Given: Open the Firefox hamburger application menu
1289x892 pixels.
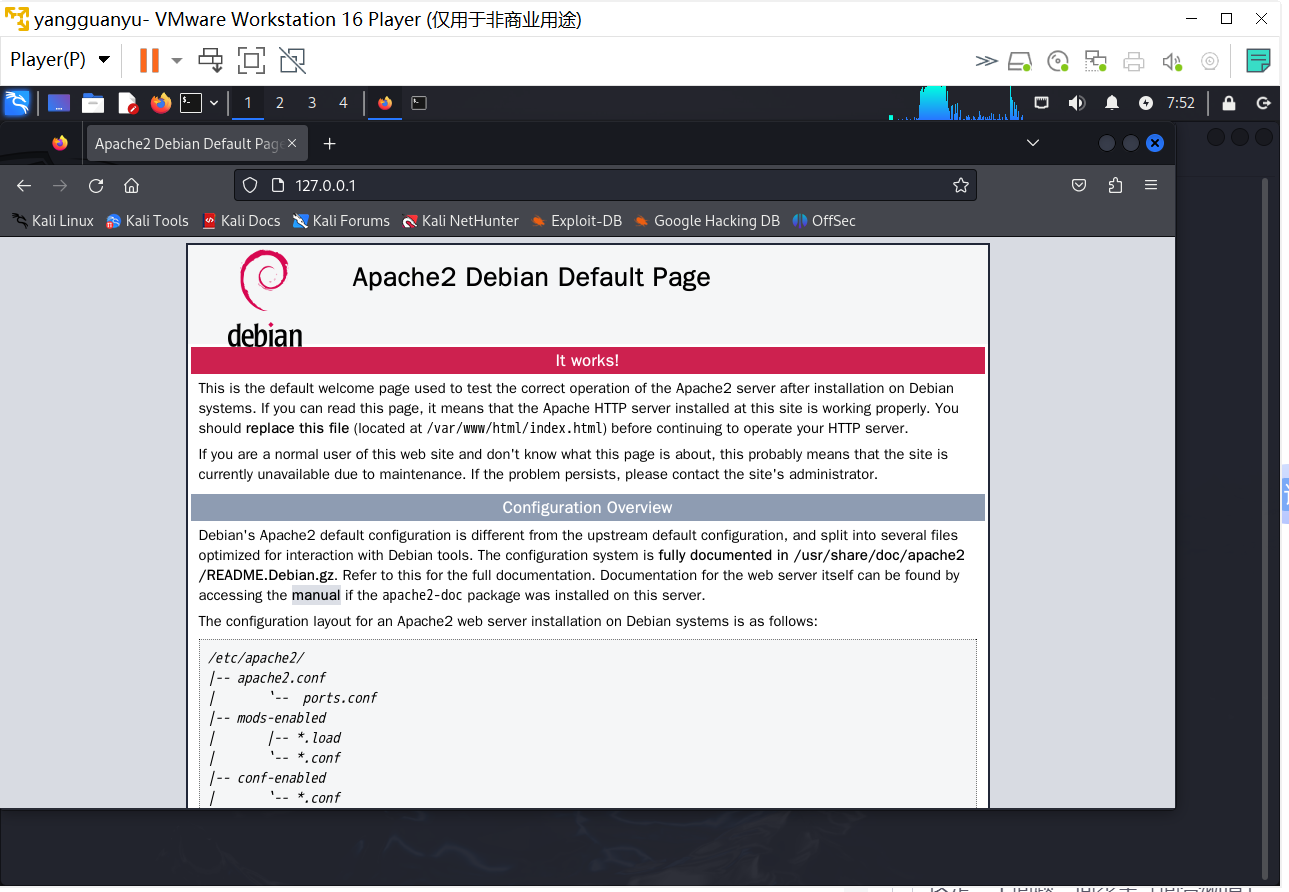Looking at the screenshot, I should pos(1151,185).
